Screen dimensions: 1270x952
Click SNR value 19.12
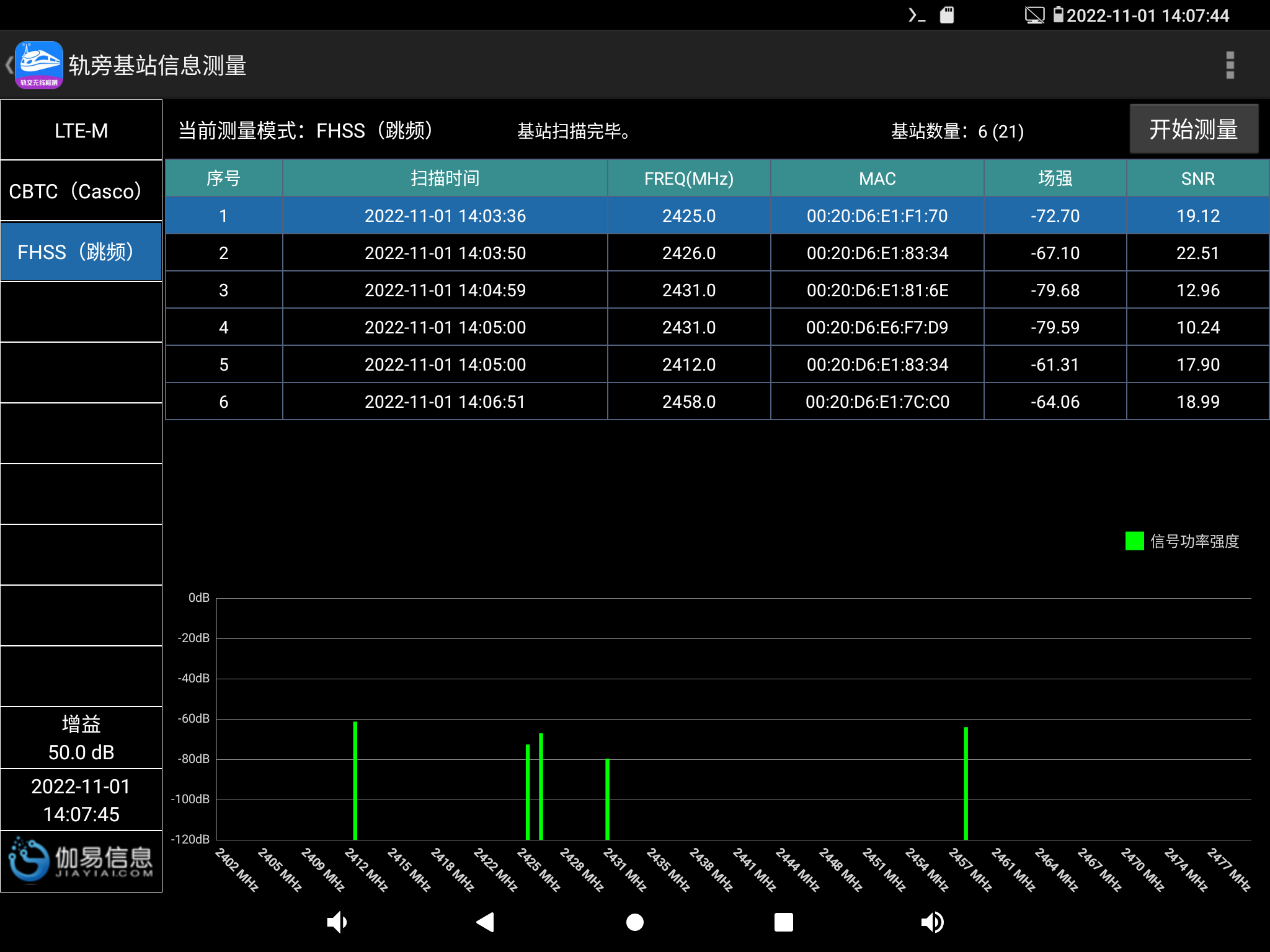tap(1198, 216)
